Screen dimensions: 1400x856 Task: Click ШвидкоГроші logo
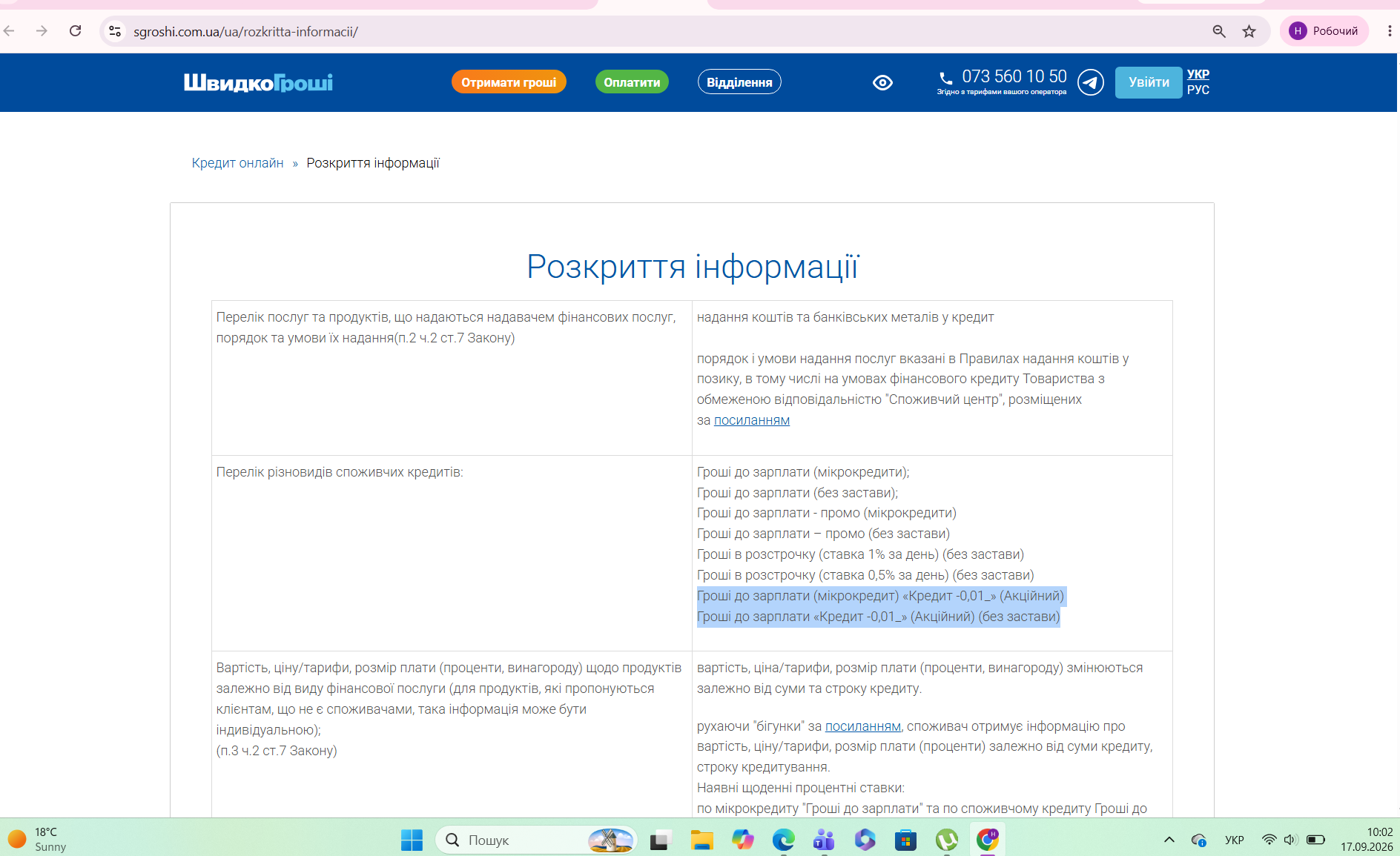coord(258,82)
